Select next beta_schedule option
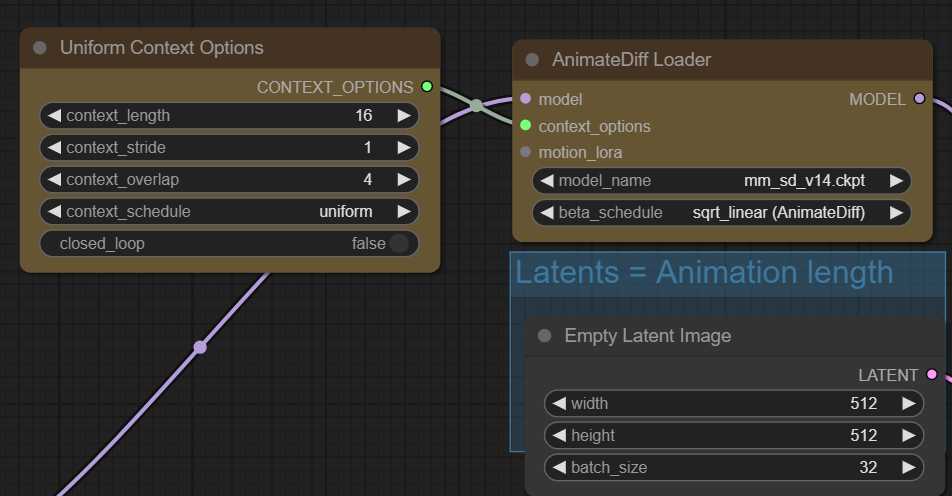 [896, 212]
